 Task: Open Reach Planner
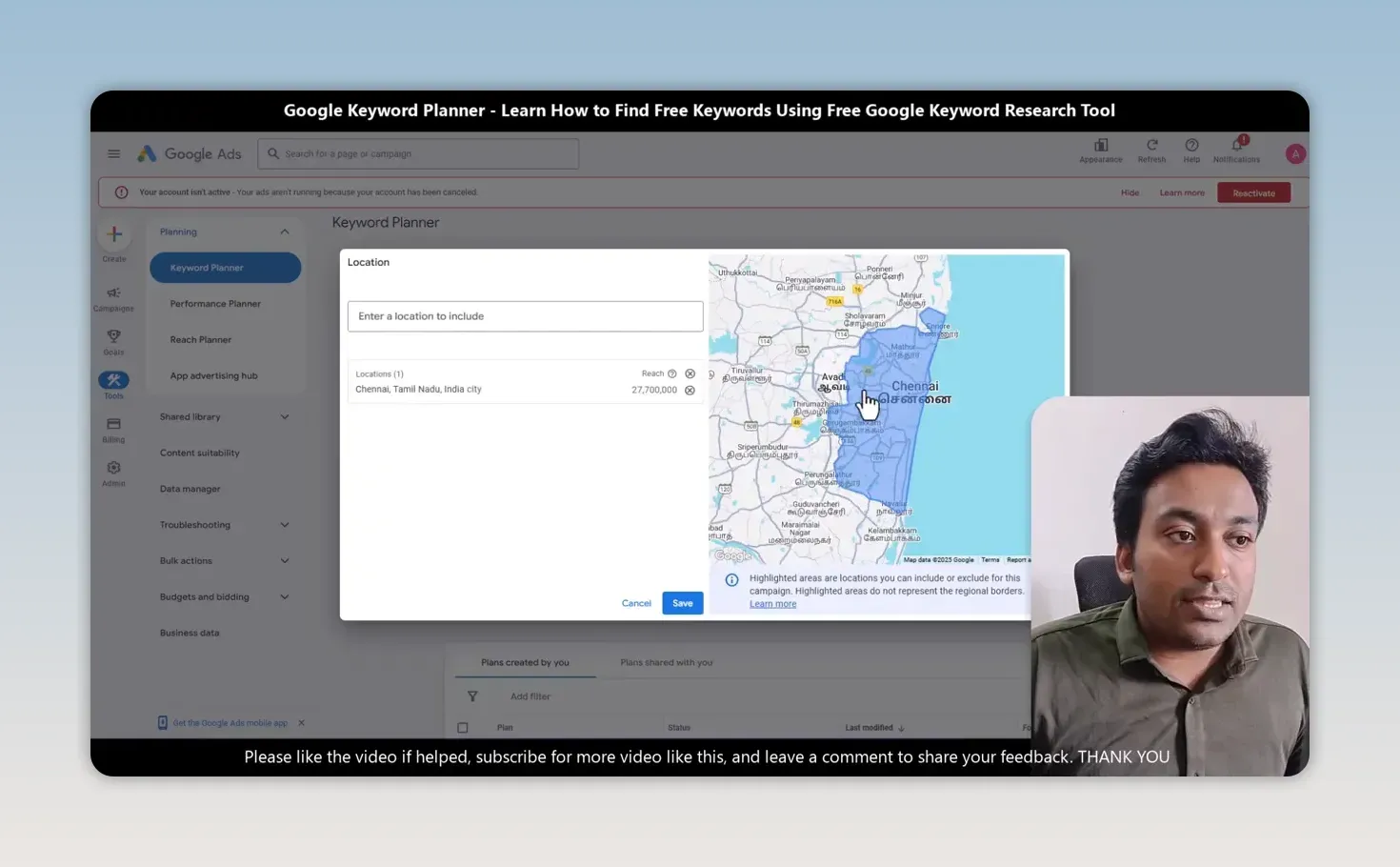click(201, 340)
